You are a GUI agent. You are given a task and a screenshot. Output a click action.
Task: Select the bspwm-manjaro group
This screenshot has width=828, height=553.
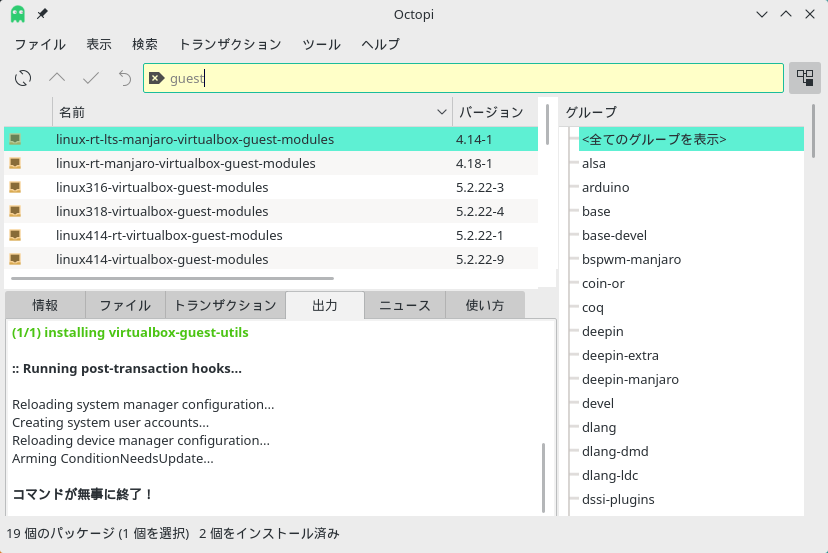pos(632,259)
